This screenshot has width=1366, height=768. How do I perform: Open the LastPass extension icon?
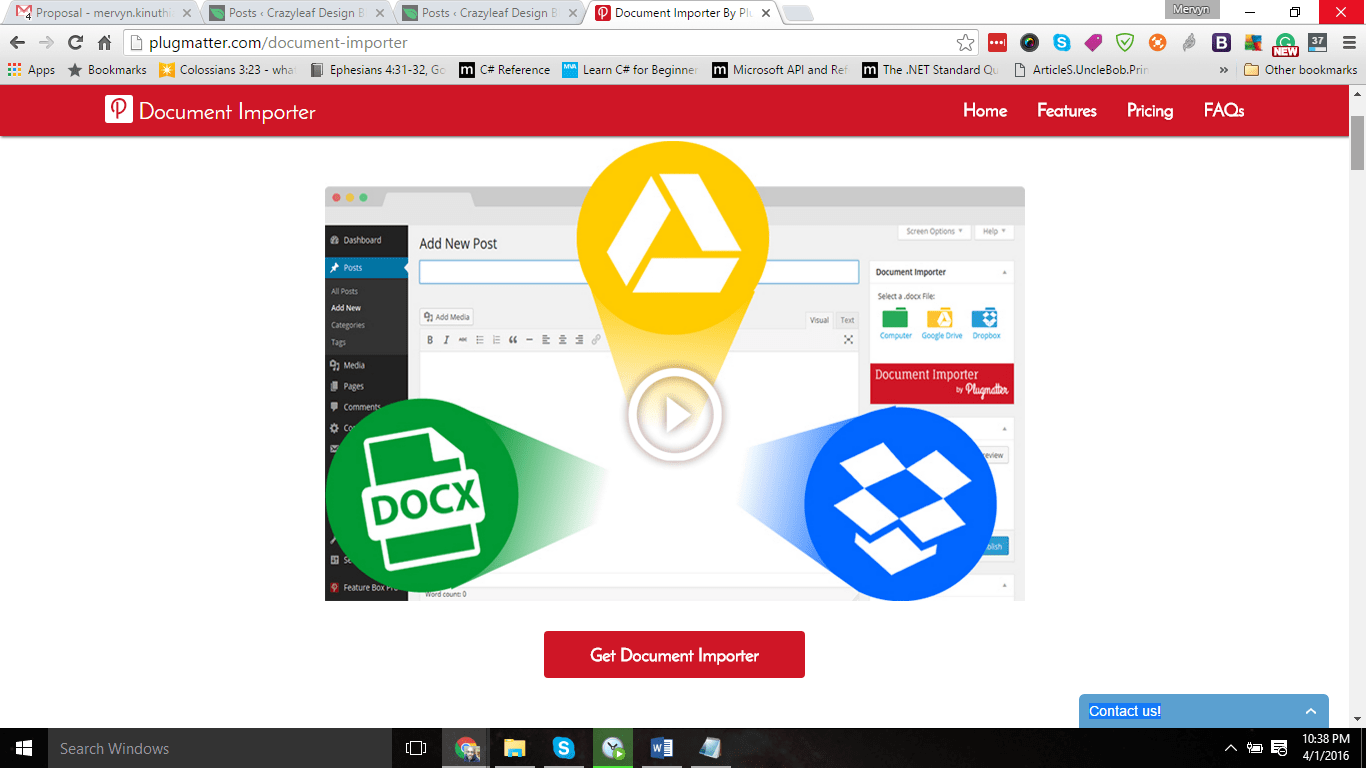pos(997,42)
